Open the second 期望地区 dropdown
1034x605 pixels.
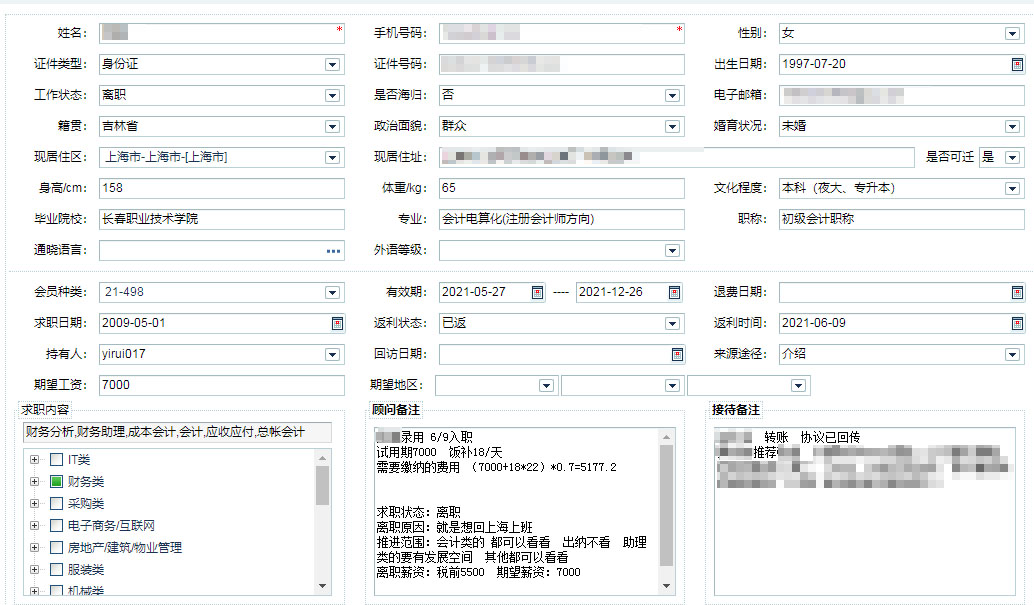(672, 385)
